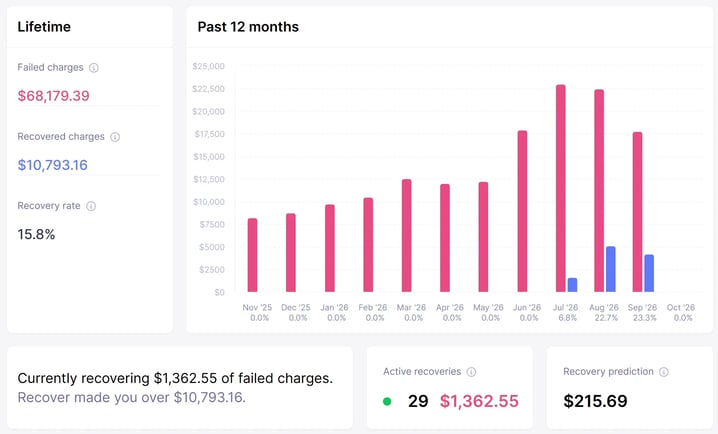Image resolution: width=718 pixels, height=434 pixels.
Task: Select the Jul '26 pink failed charges bar
Action: click(x=560, y=188)
